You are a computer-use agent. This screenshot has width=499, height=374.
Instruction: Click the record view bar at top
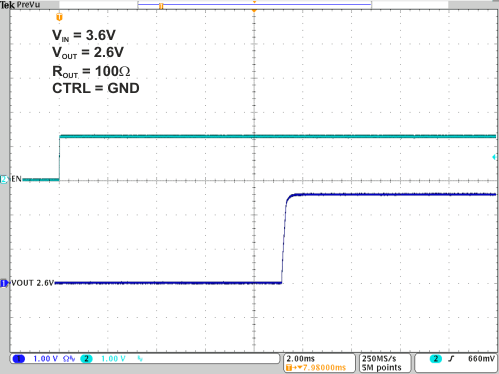click(254, 5)
